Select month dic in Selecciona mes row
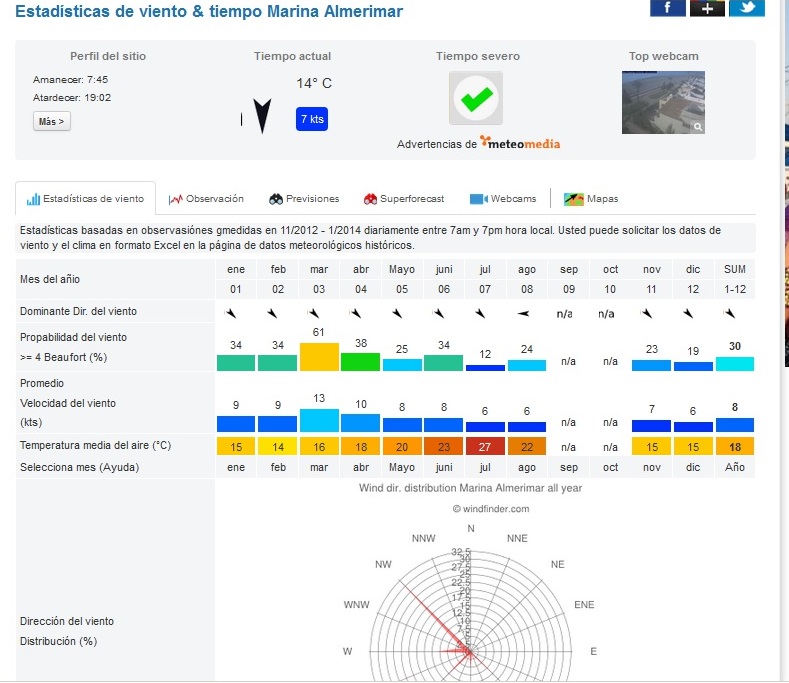Screen dimensions: 789x683 (x=693, y=467)
